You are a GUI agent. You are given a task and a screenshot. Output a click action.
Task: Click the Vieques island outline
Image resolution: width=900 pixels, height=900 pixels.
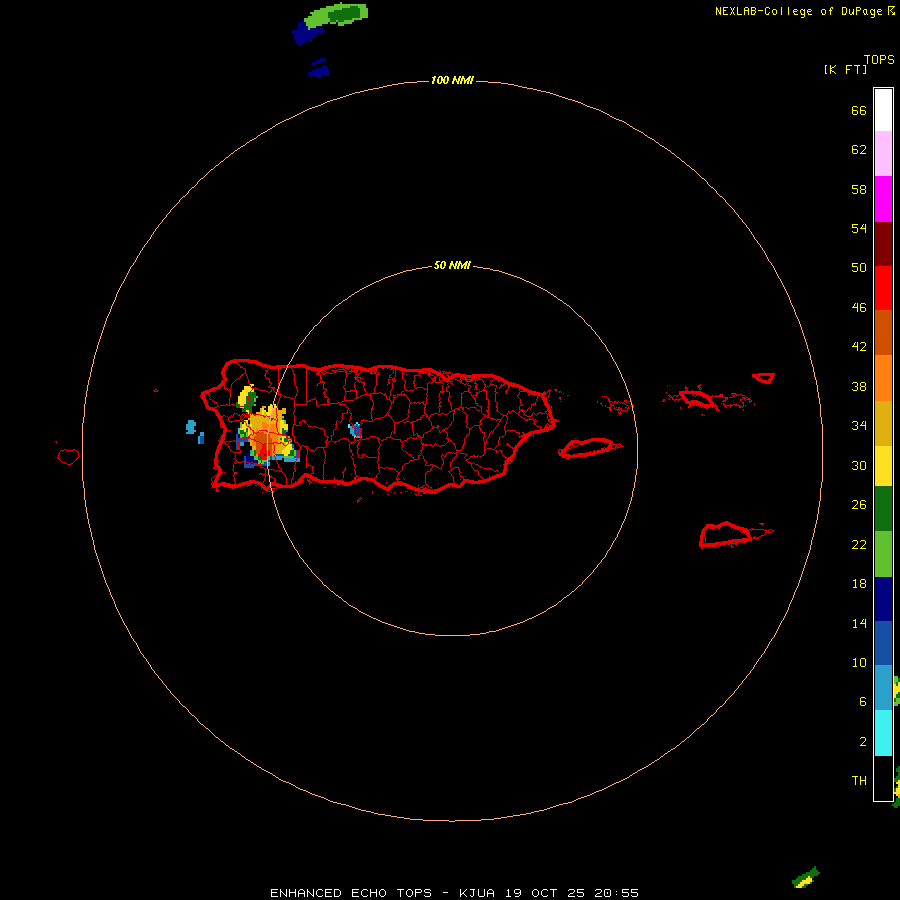point(589,447)
